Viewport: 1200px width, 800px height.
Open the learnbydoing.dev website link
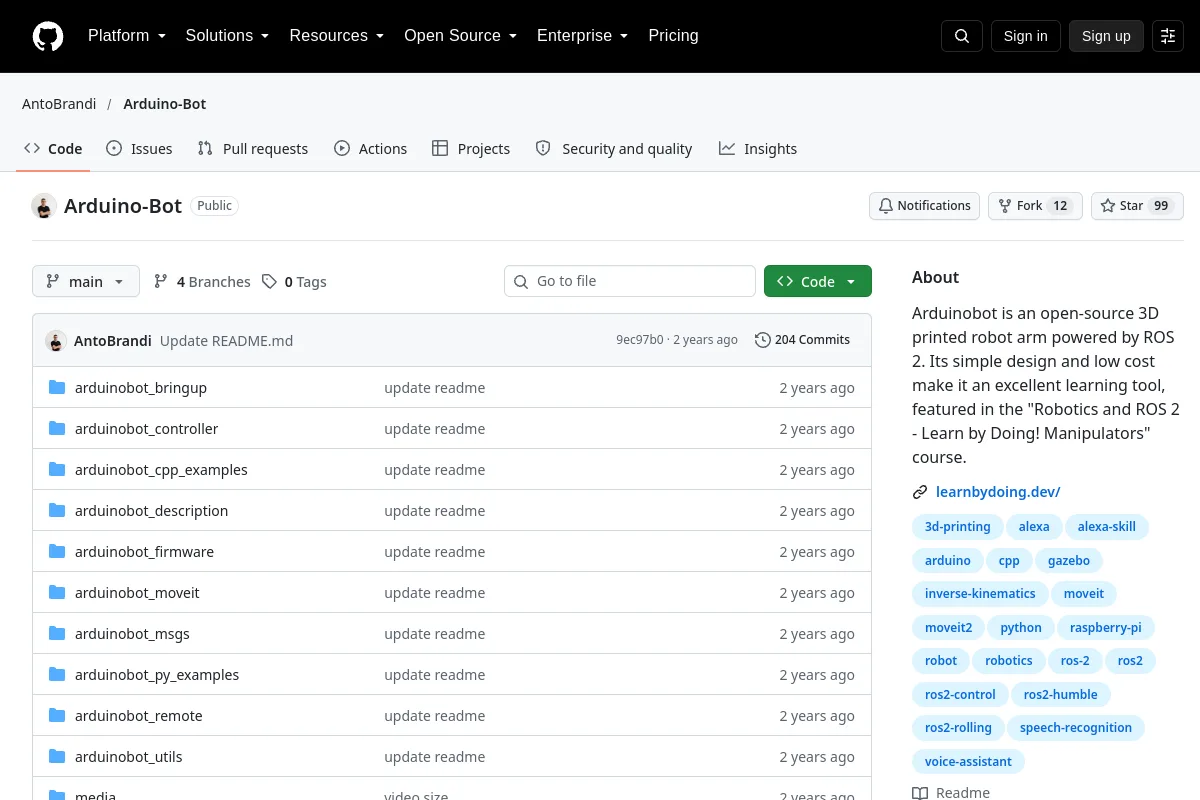[x=998, y=492]
